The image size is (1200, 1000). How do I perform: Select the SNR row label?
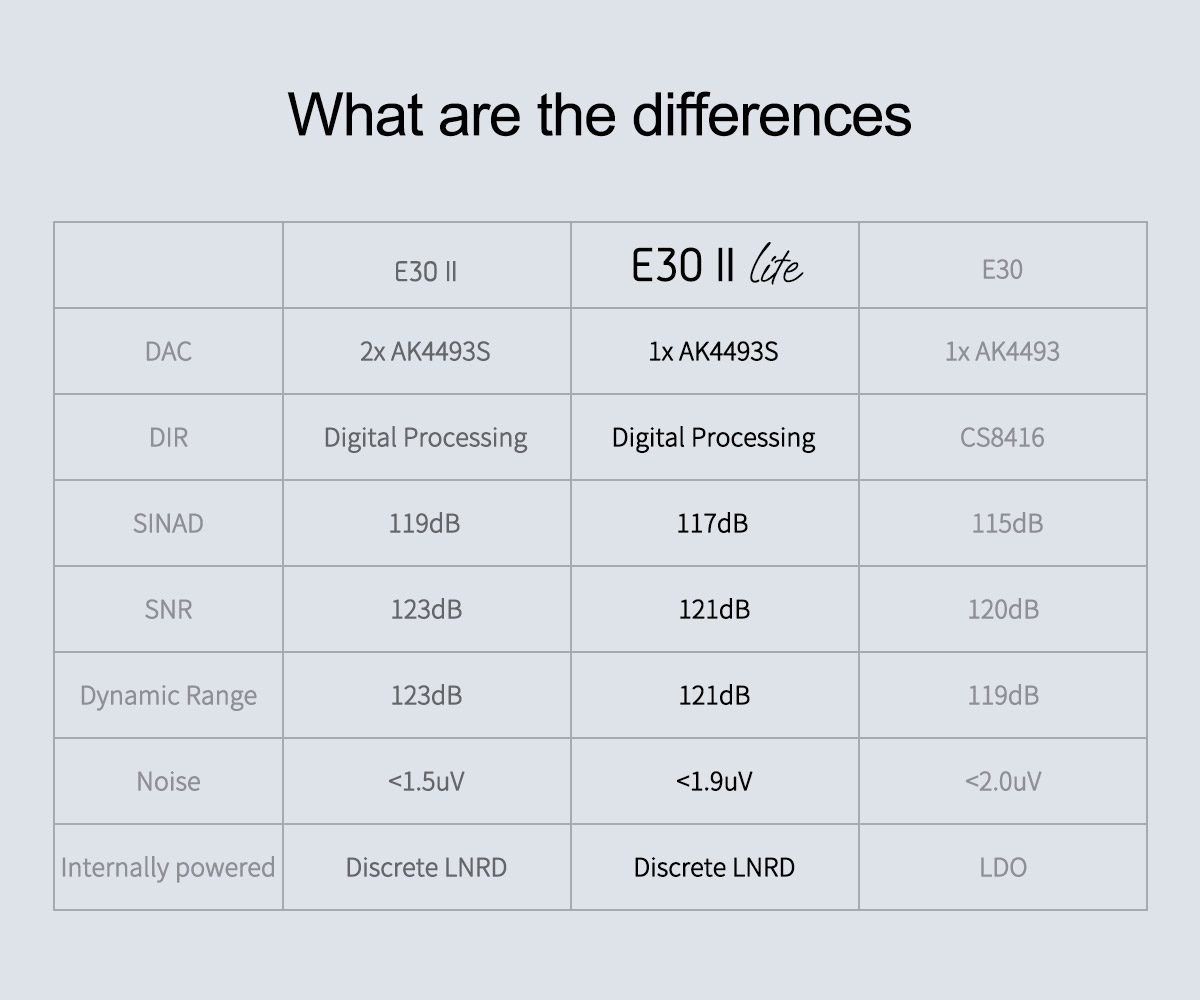168,610
